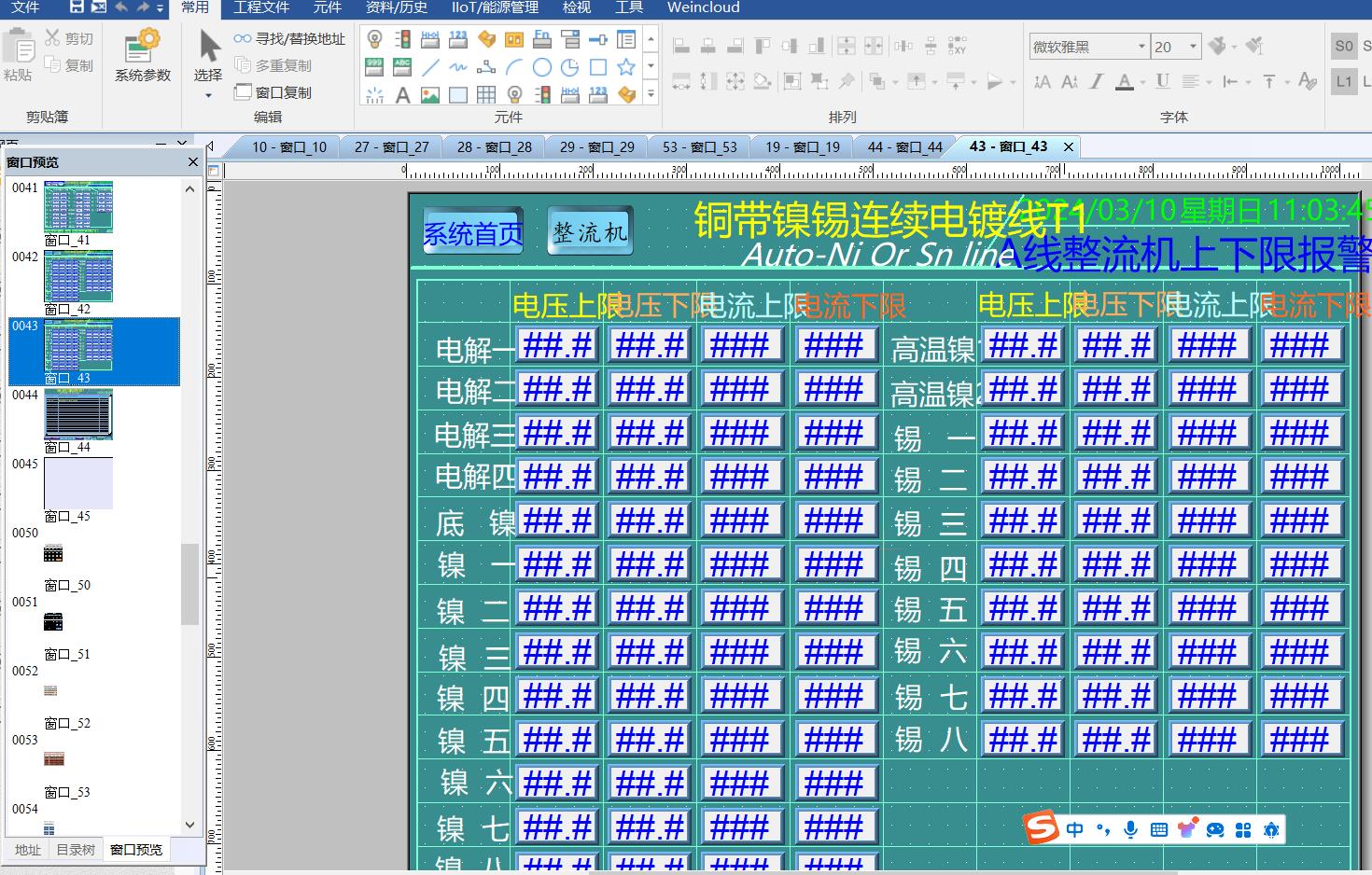Expand the object gallery more arrow
1372x875 pixels.
[651, 94]
